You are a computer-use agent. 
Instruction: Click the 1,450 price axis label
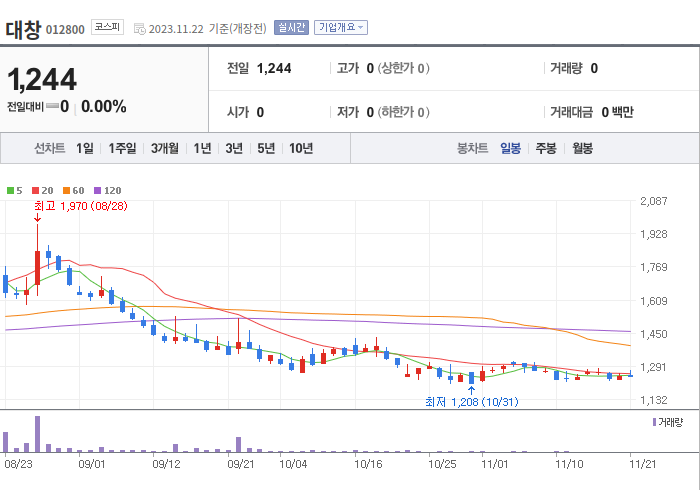pyautogui.click(x=654, y=334)
